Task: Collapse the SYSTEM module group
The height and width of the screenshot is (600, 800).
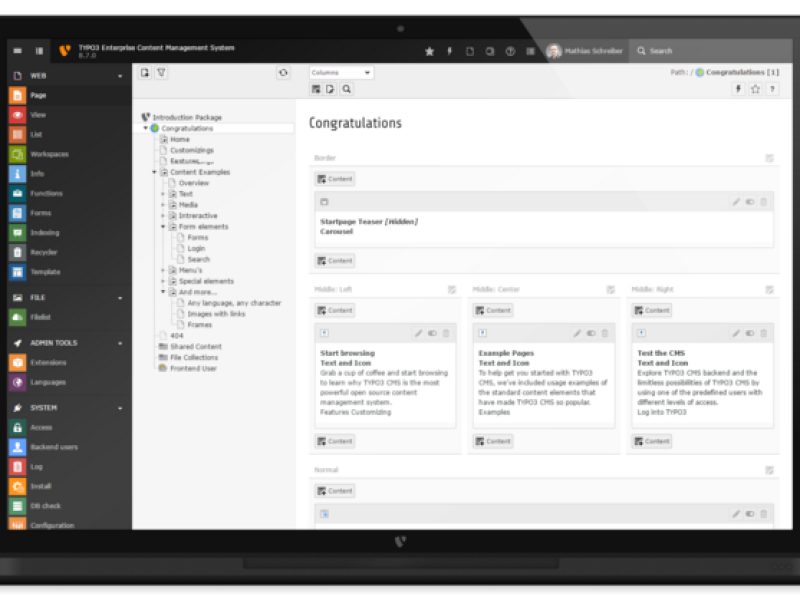Action: coord(120,408)
